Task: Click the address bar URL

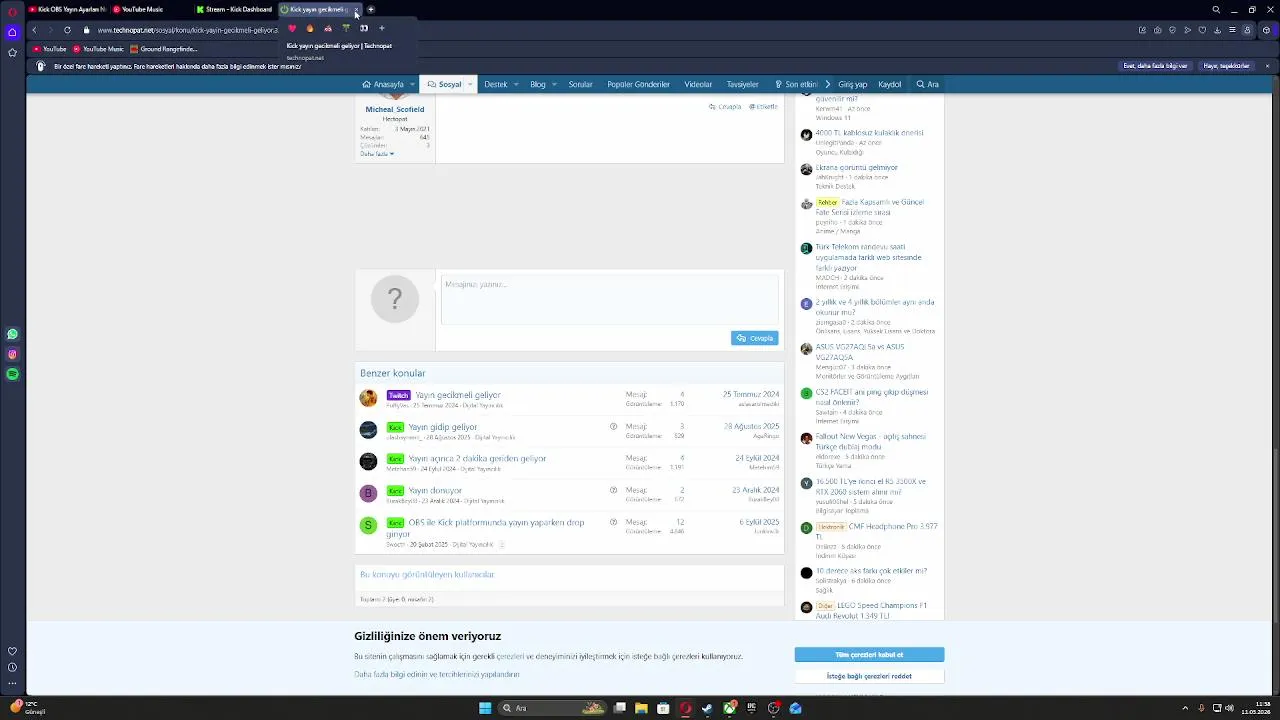Action: coord(187,30)
